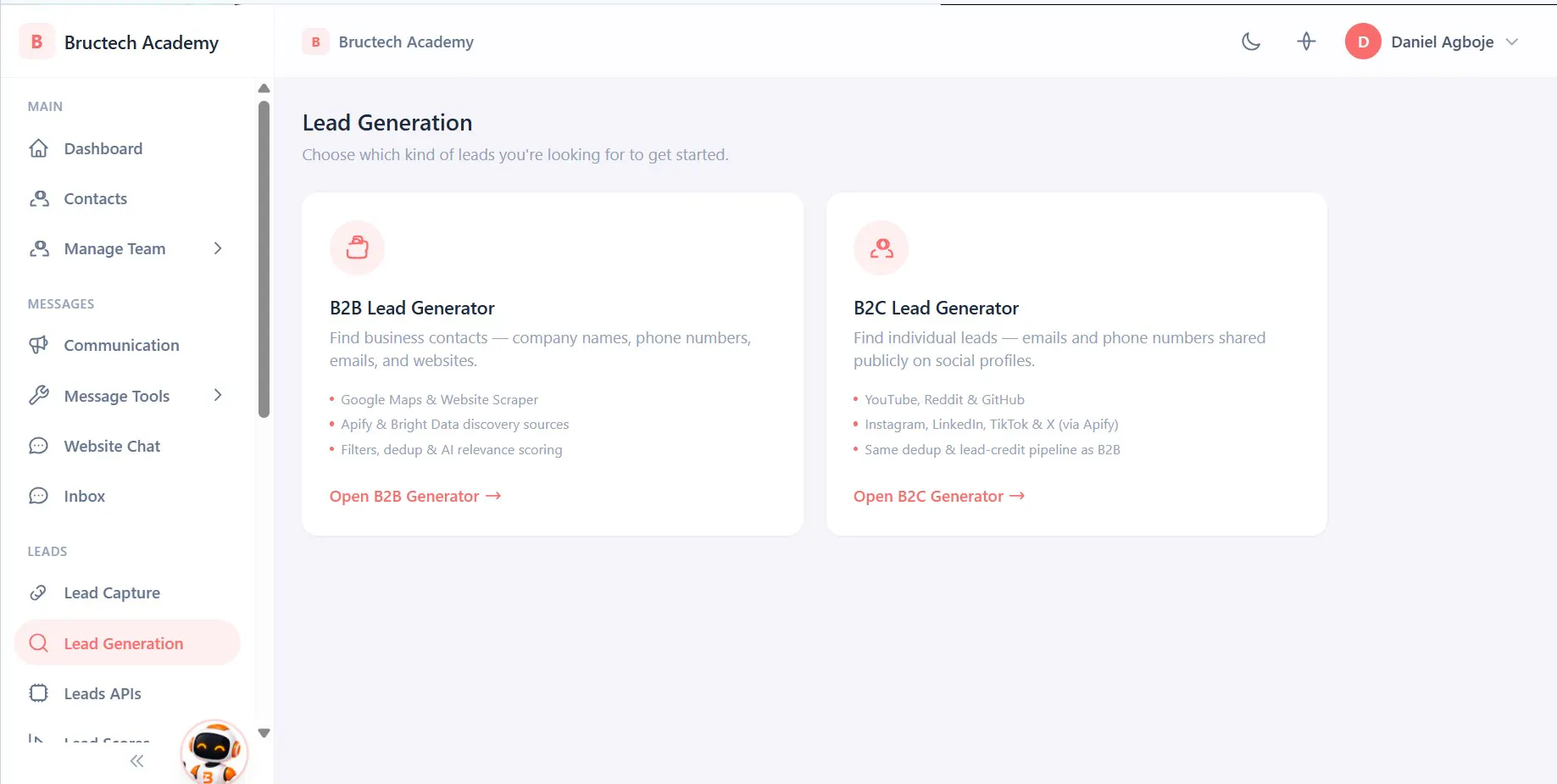Viewport: 1557px width, 784px height.
Task: Open Inbox from the sidebar
Action: (127, 496)
